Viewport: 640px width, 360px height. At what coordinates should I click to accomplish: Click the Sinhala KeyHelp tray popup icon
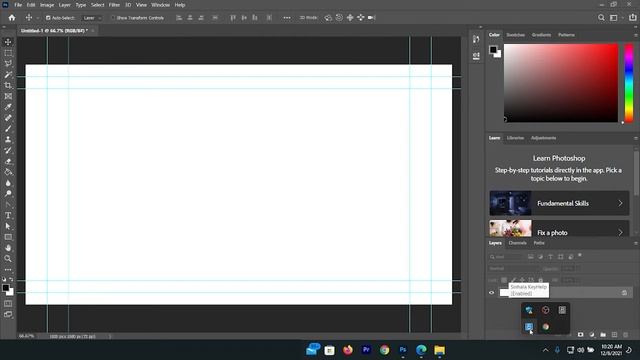click(x=529, y=327)
